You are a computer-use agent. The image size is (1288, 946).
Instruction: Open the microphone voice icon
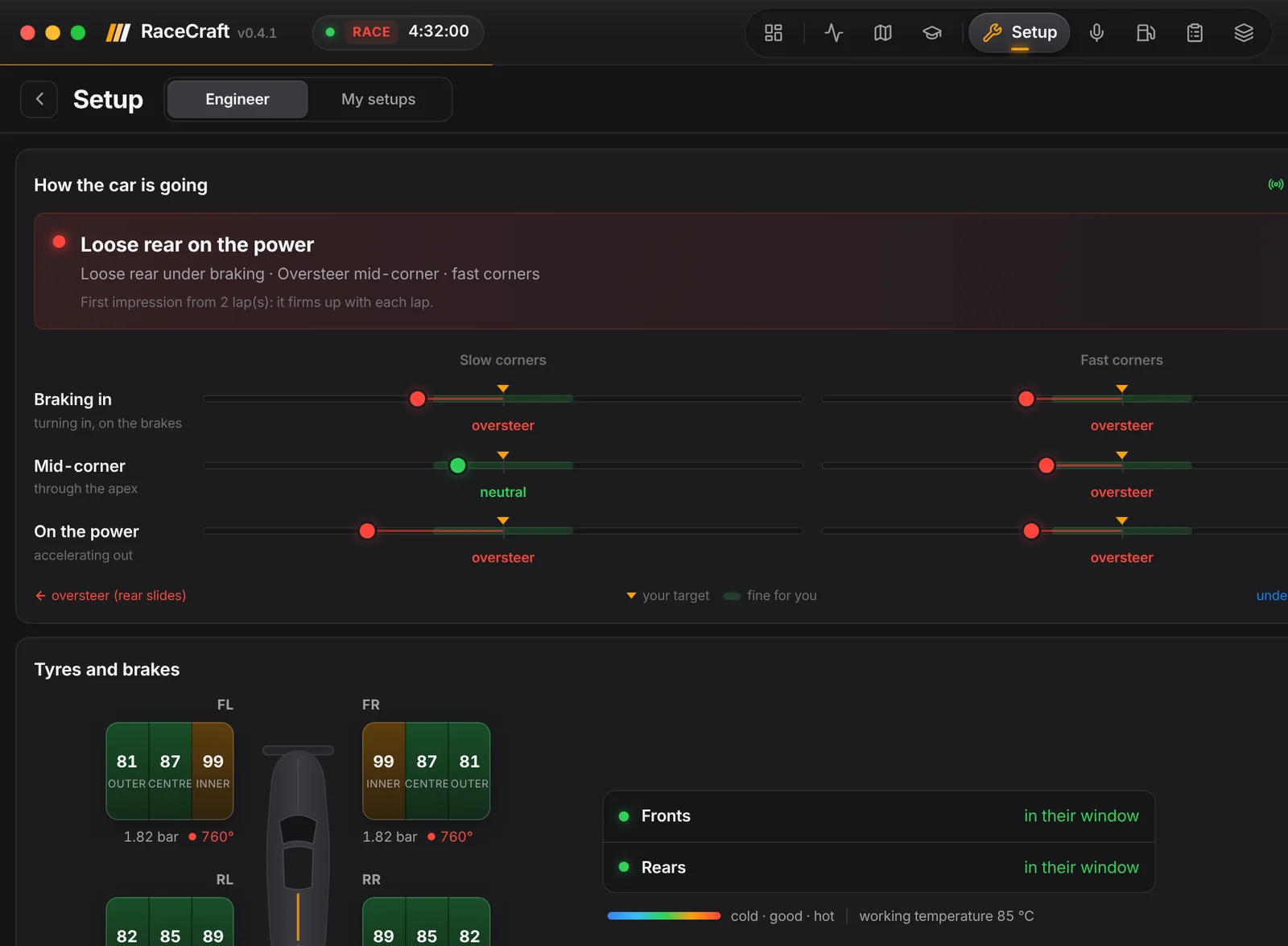(1096, 32)
